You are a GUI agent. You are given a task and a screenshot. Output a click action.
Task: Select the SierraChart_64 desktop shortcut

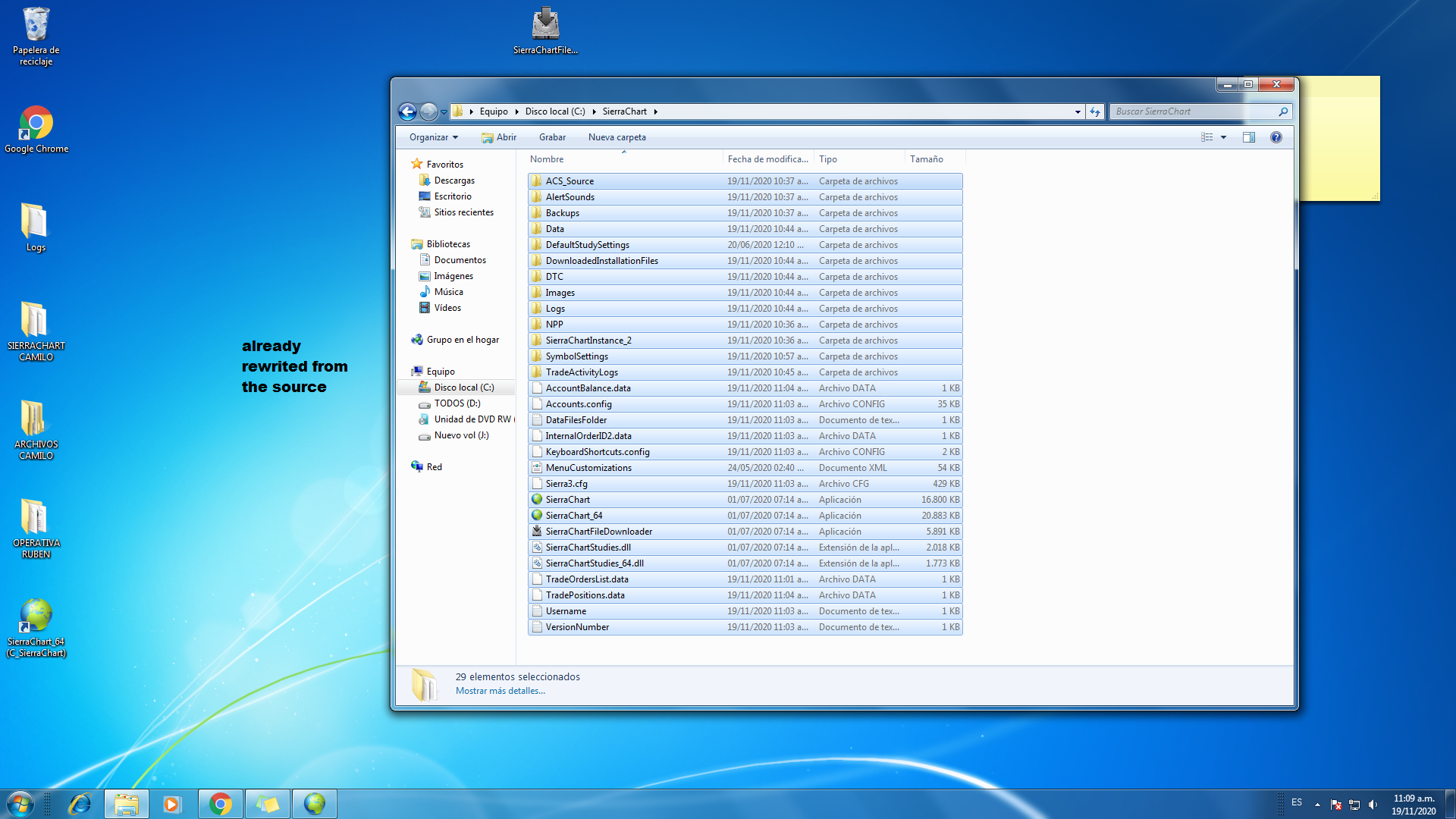click(x=36, y=627)
